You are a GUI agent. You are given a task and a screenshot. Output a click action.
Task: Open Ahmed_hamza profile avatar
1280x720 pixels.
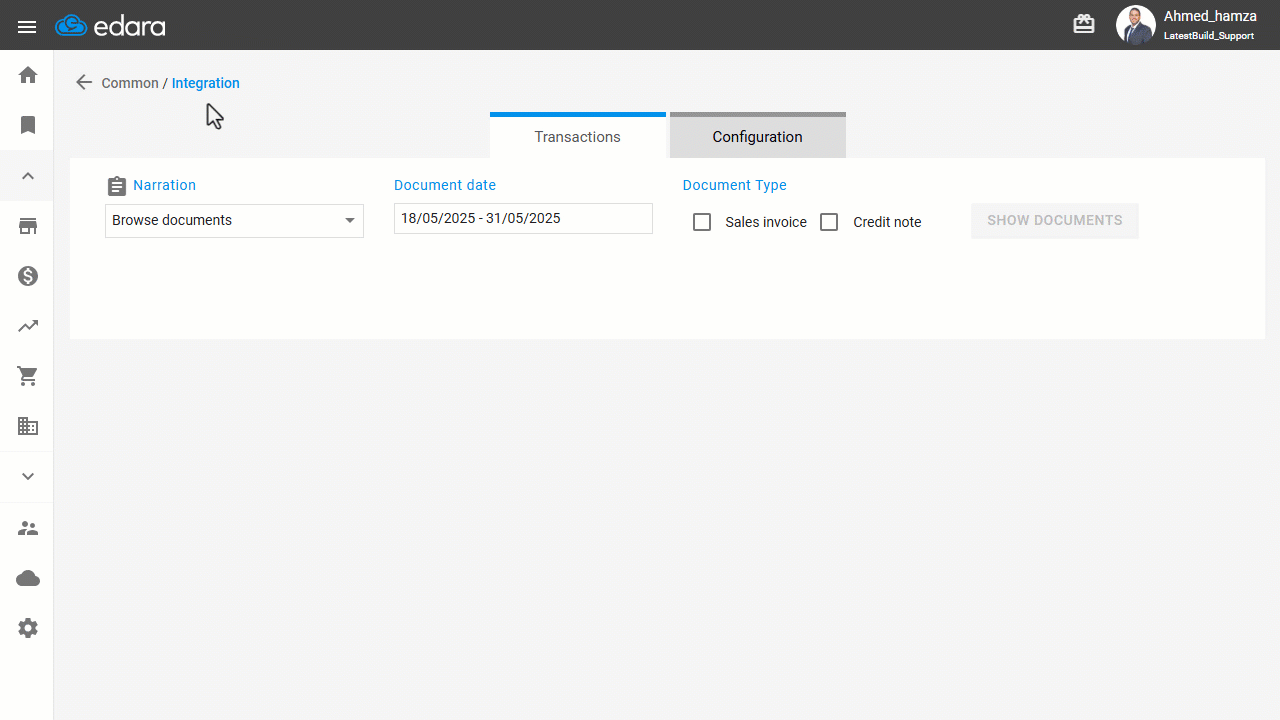click(x=1135, y=25)
